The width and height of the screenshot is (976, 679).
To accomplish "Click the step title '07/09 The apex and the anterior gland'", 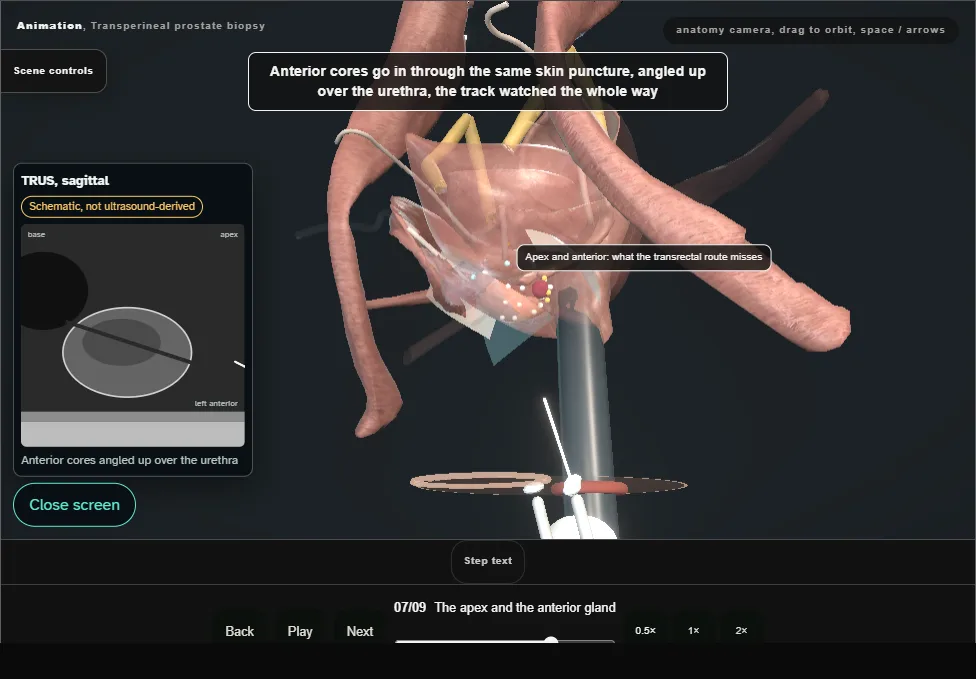I will [505, 607].
